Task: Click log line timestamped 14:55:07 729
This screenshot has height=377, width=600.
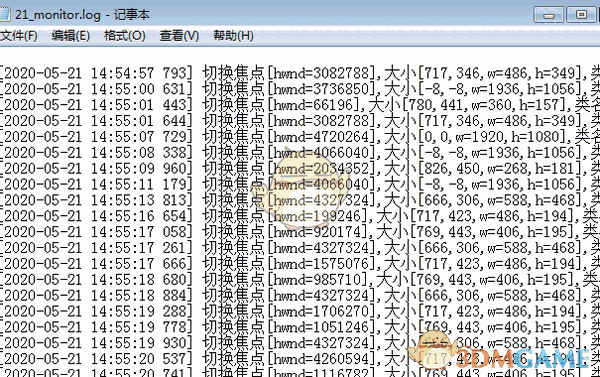Action: (x=300, y=137)
